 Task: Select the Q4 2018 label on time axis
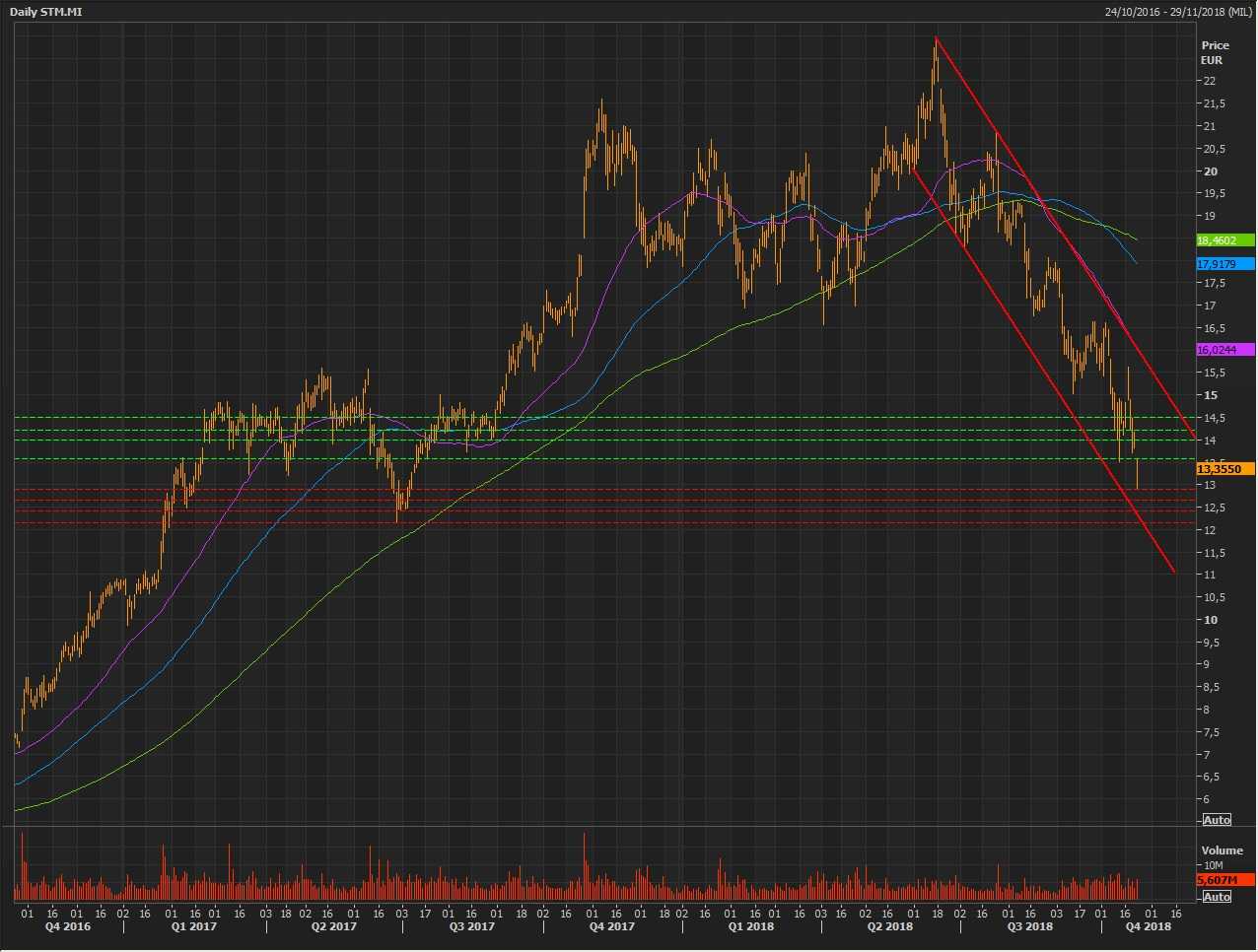[x=1149, y=926]
